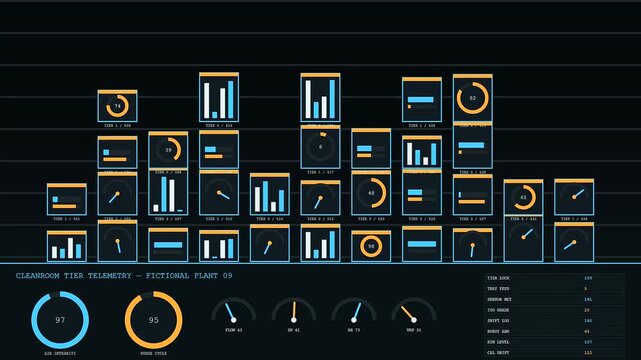This screenshot has height=360, width=641.
Task: Click the CAL DRIFT row
Action: pyautogui.click(x=554, y=353)
